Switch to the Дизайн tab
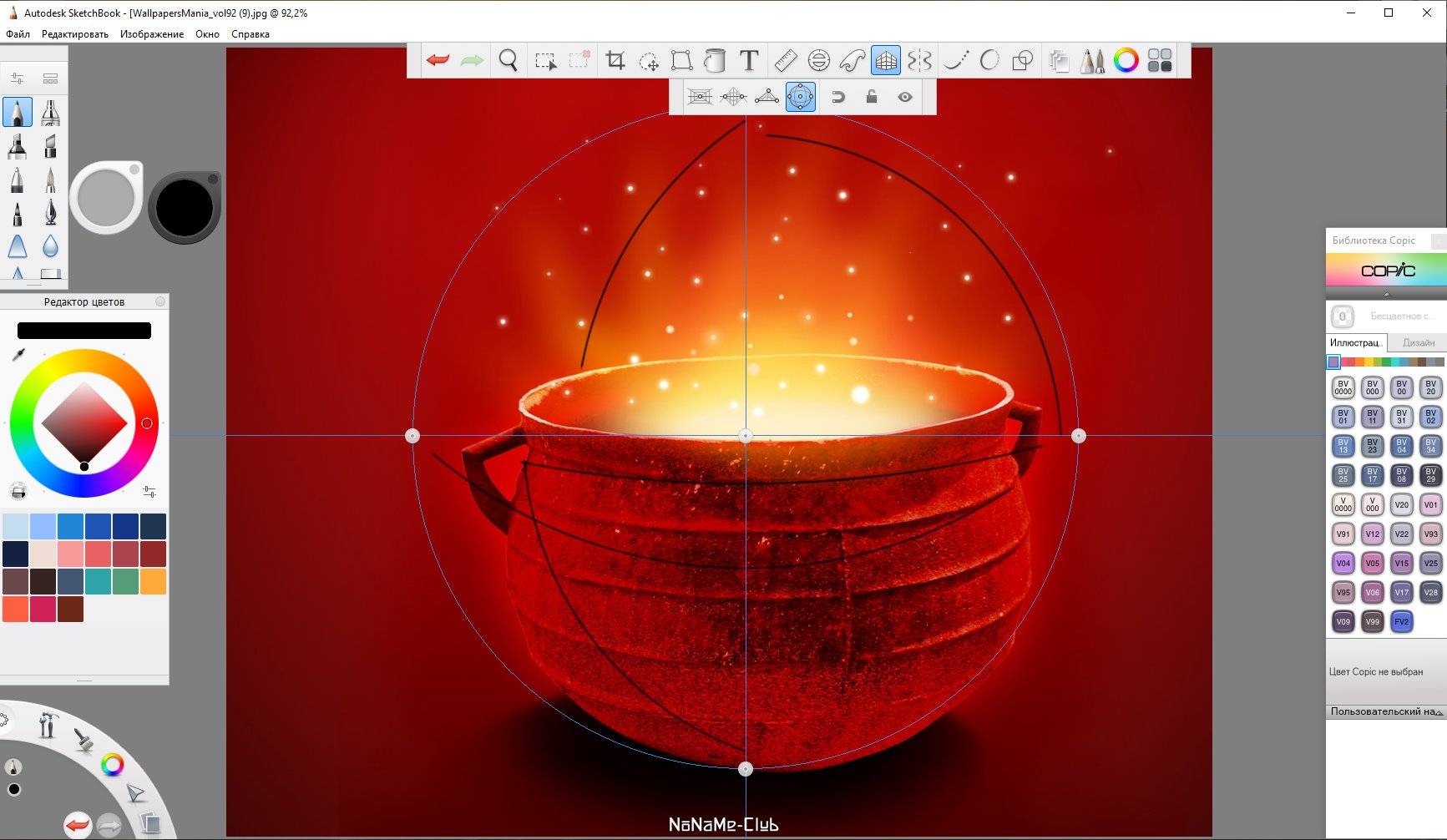This screenshot has width=1447, height=840. click(x=1418, y=342)
